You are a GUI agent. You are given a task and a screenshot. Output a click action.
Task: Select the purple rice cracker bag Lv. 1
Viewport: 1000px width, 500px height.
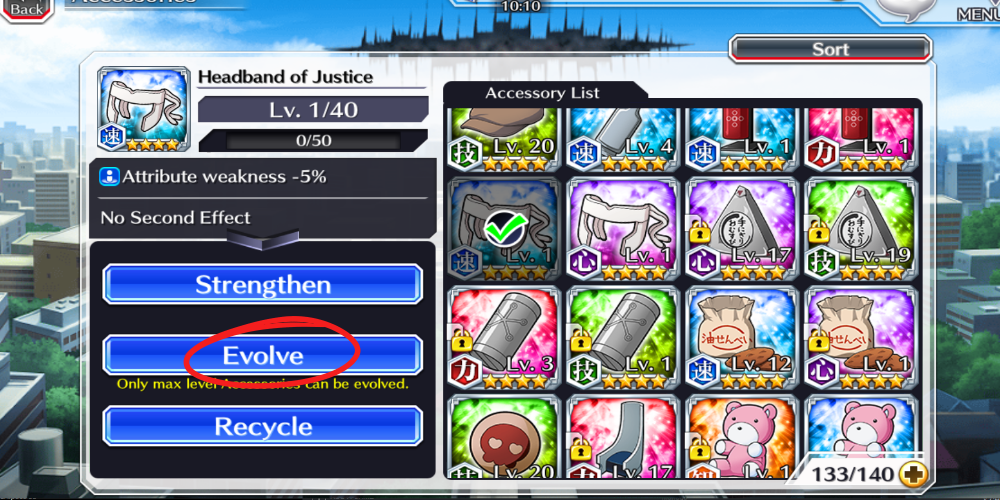(861, 338)
